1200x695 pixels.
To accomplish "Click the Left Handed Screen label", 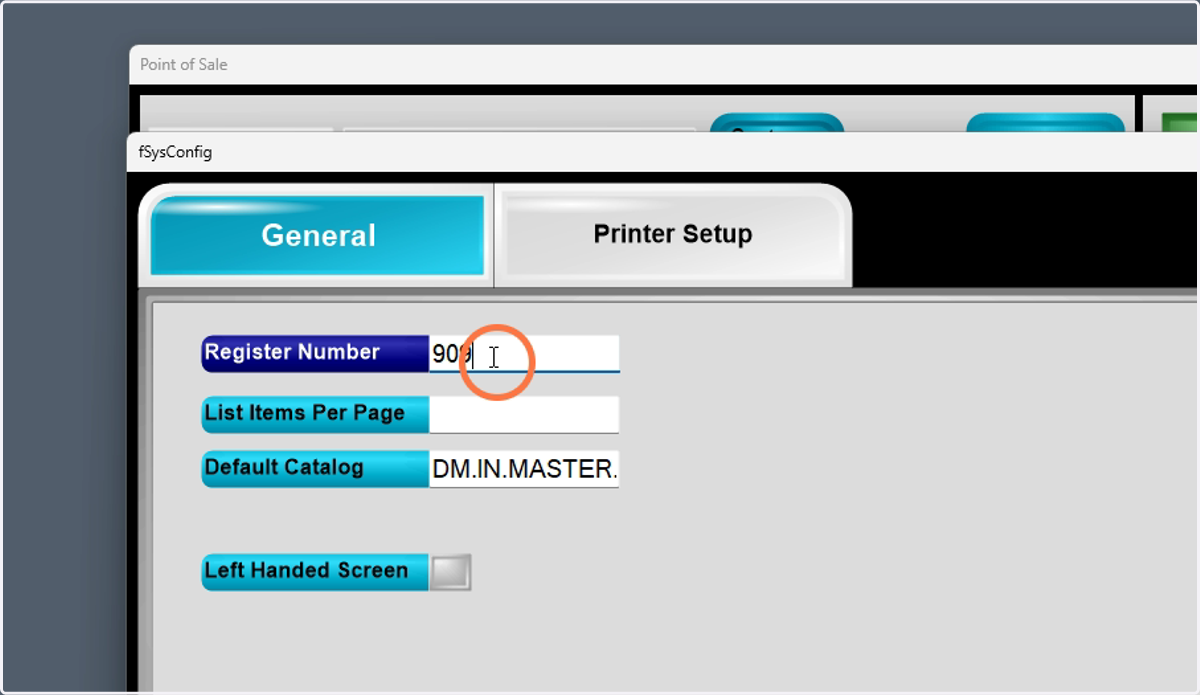I will pos(316,572).
